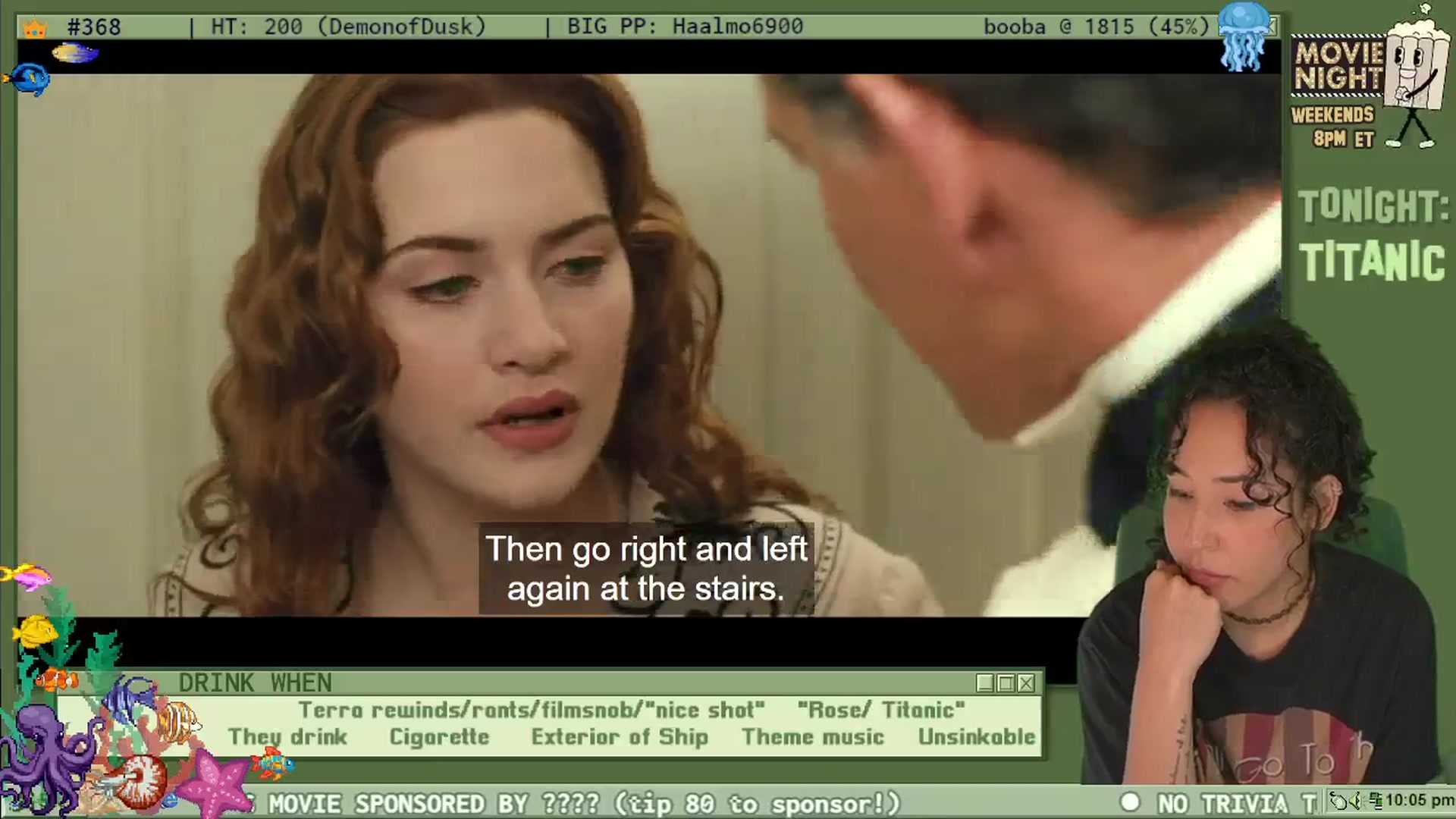Click the "Cigarette" drink rule
The image size is (1456, 819).
point(439,737)
